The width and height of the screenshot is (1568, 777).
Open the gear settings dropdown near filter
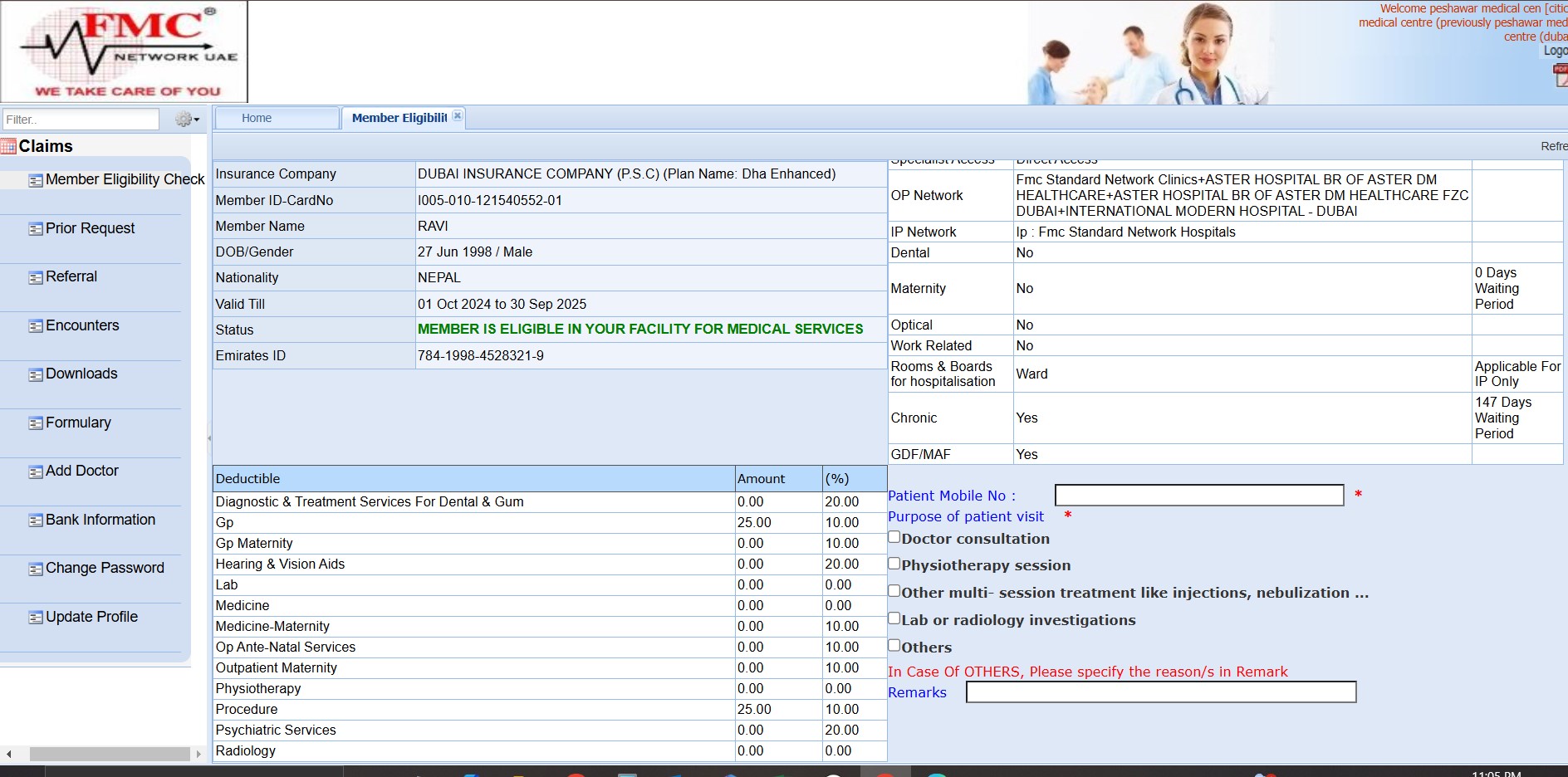tap(187, 120)
